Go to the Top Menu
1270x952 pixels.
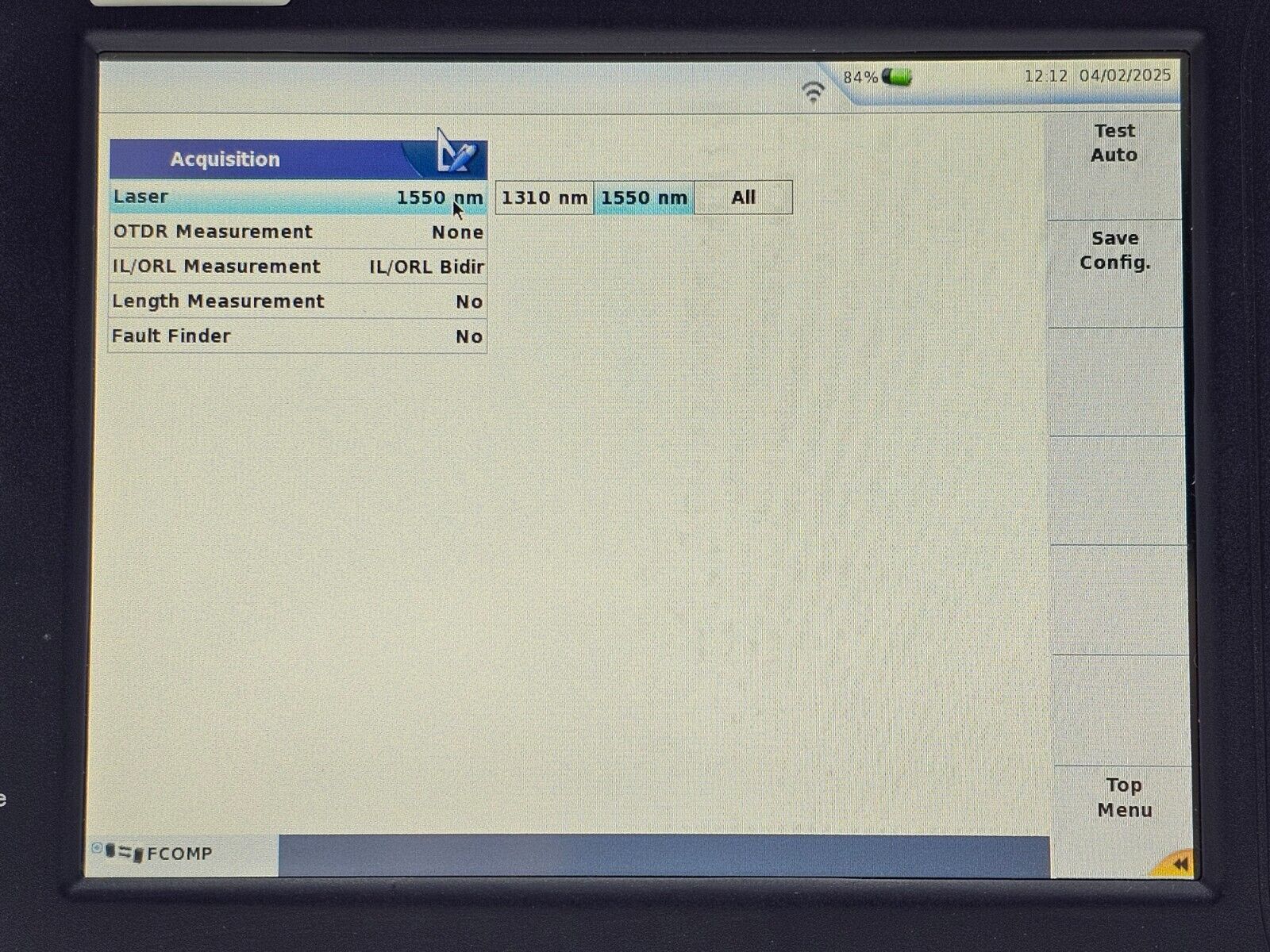(1122, 797)
